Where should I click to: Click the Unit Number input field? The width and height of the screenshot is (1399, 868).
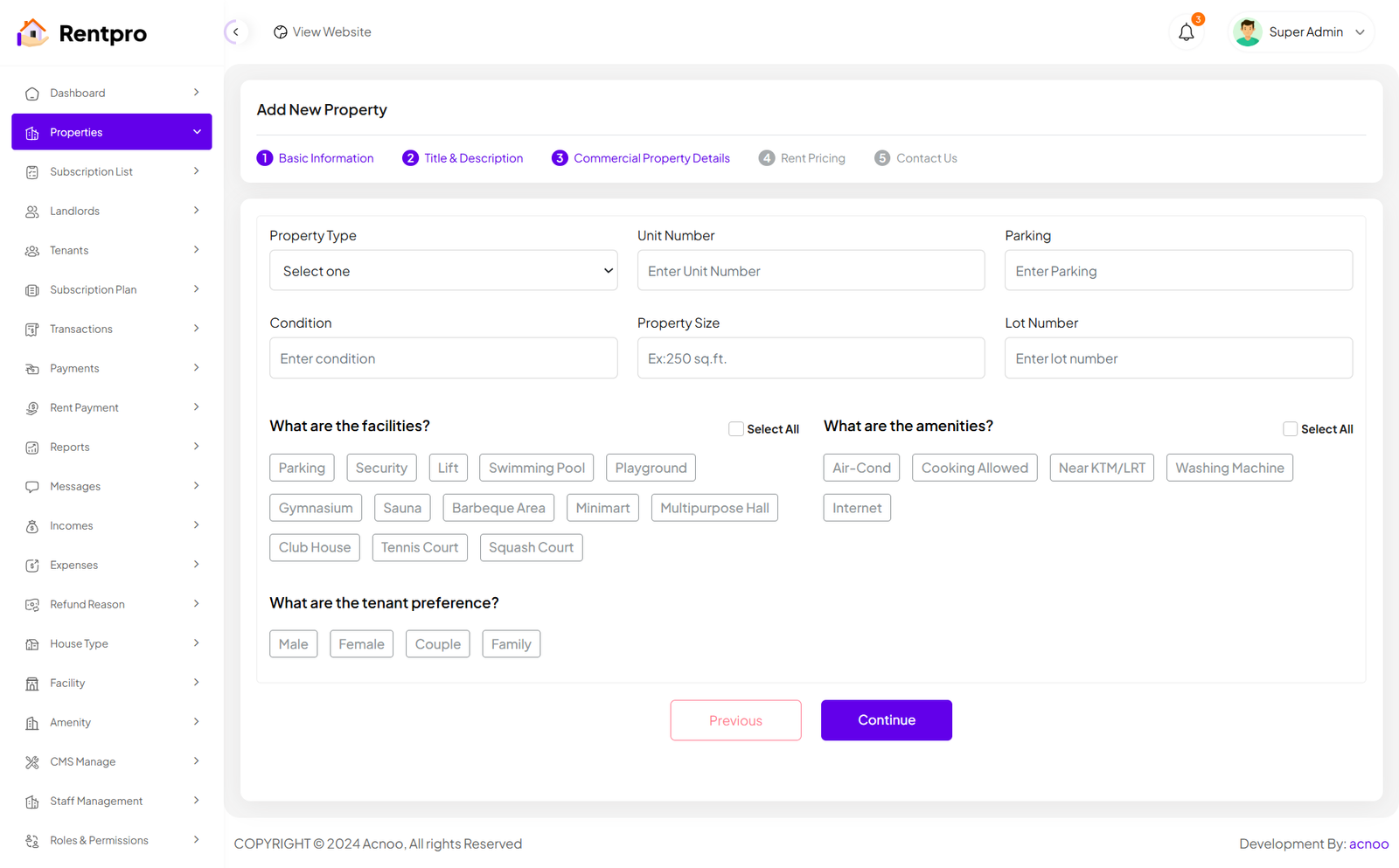tap(811, 271)
